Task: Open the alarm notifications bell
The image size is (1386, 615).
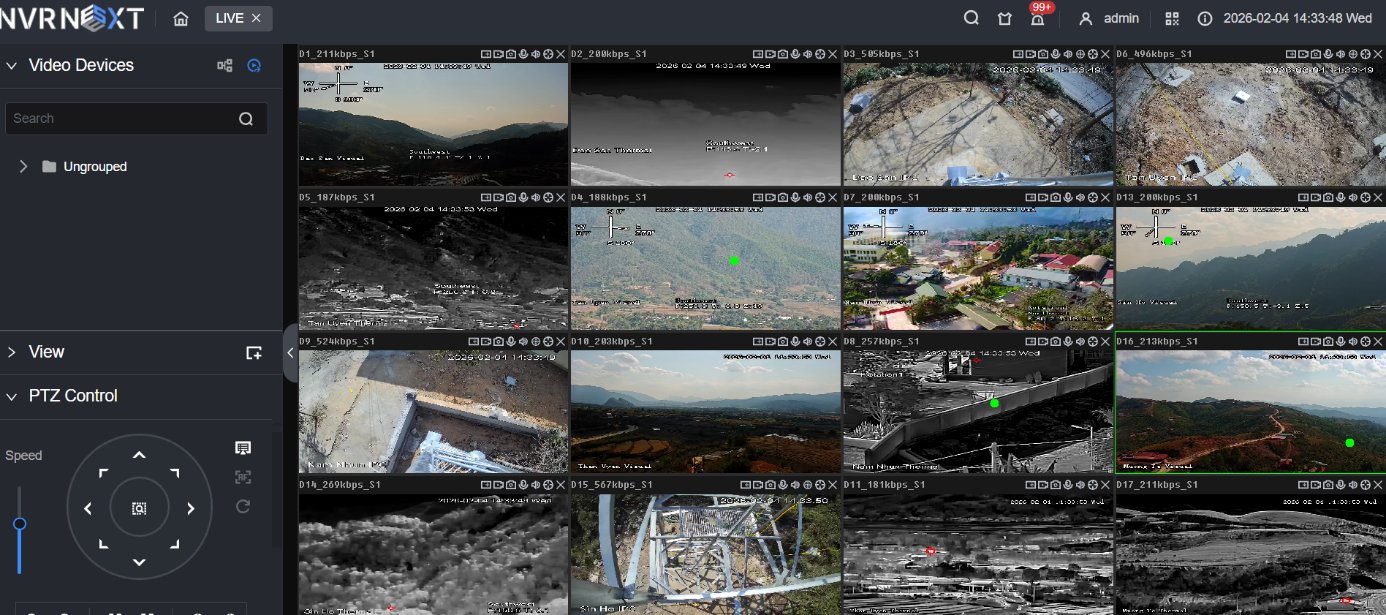Action: [1037, 19]
